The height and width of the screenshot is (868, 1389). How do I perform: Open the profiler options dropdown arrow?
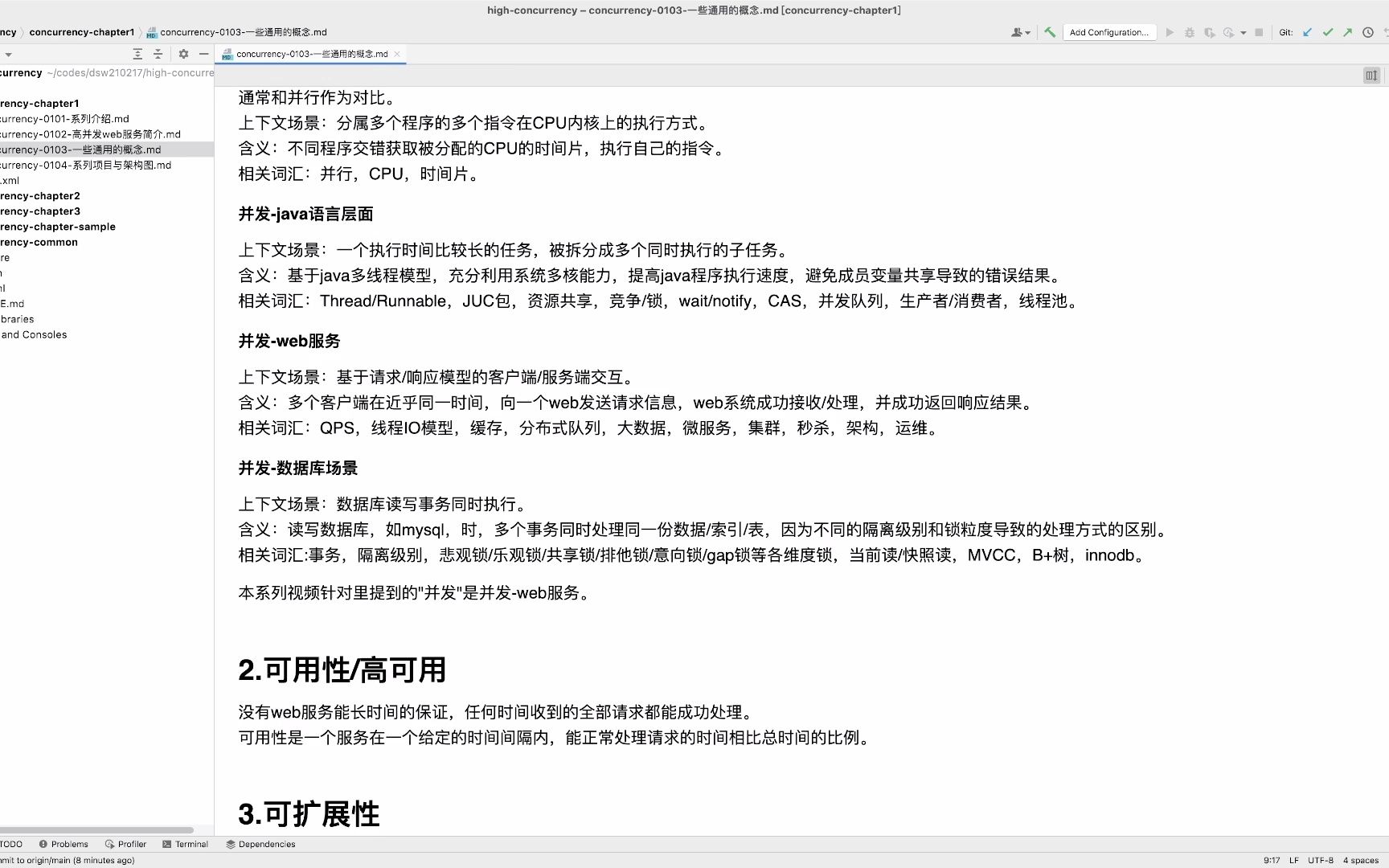coord(1243,33)
